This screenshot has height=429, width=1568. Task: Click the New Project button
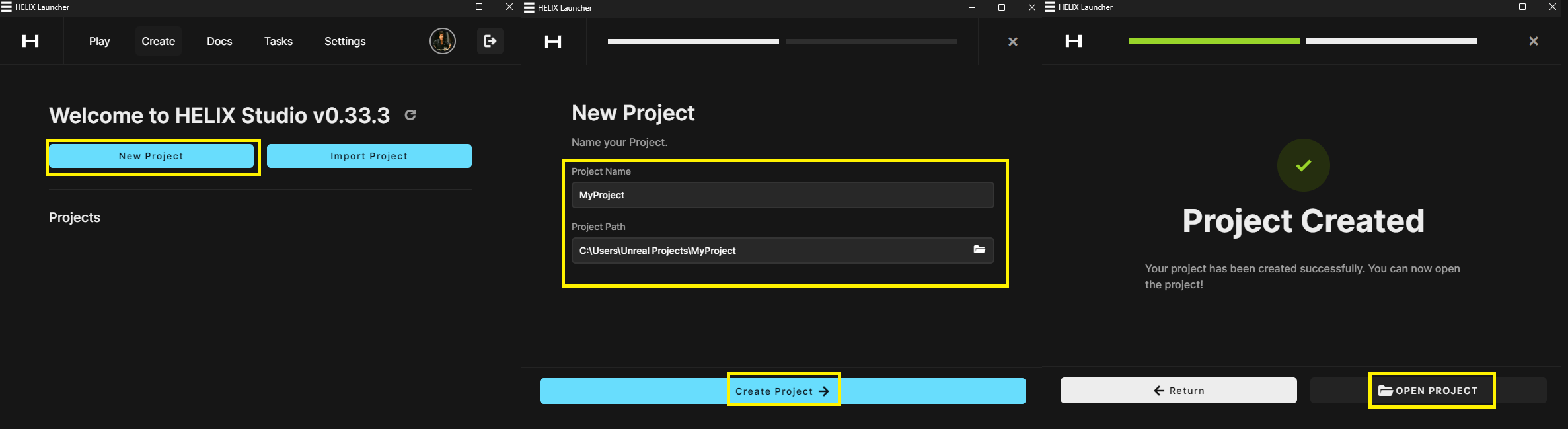(x=151, y=156)
